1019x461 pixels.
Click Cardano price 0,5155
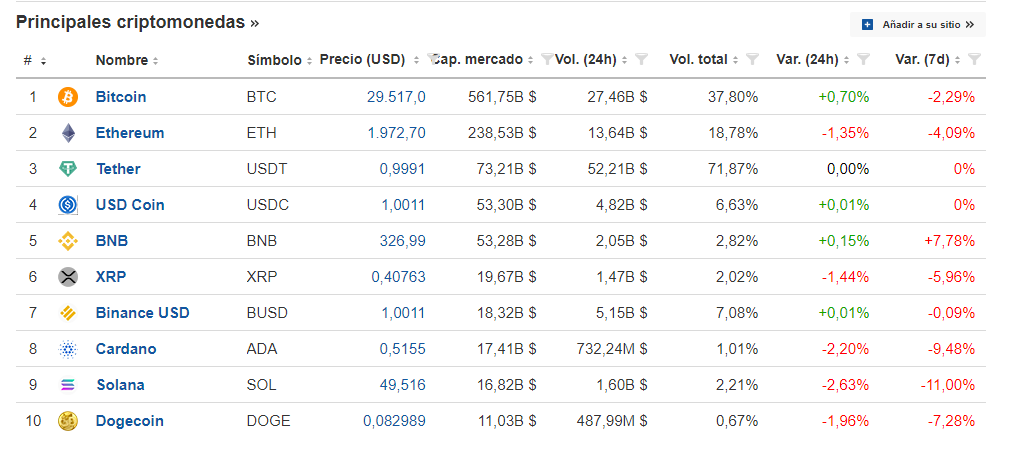point(403,349)
